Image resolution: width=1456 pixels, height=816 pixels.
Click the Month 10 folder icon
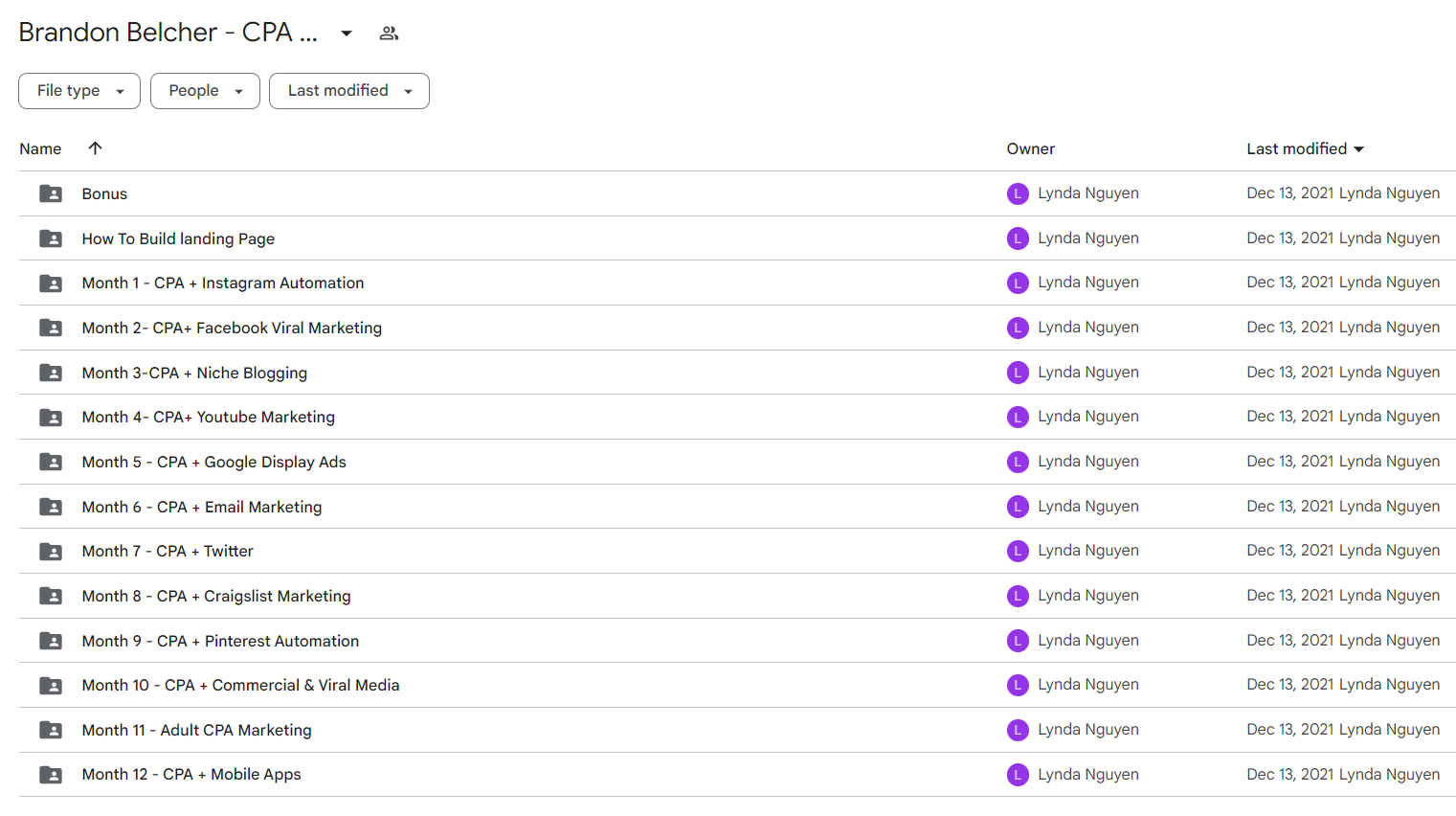[x=51, y=686]
